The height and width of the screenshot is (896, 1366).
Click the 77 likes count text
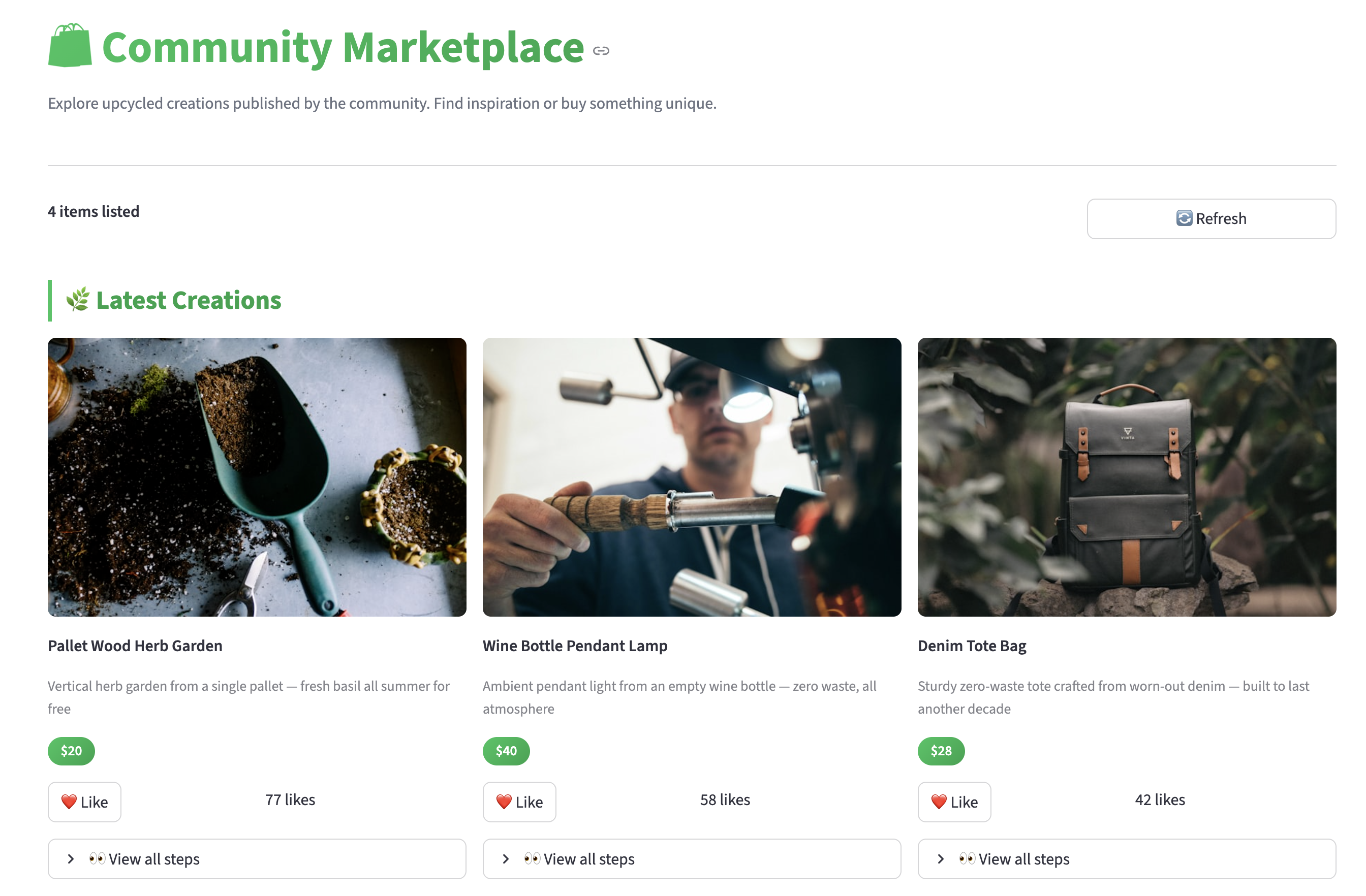click(x=290, y=799)
